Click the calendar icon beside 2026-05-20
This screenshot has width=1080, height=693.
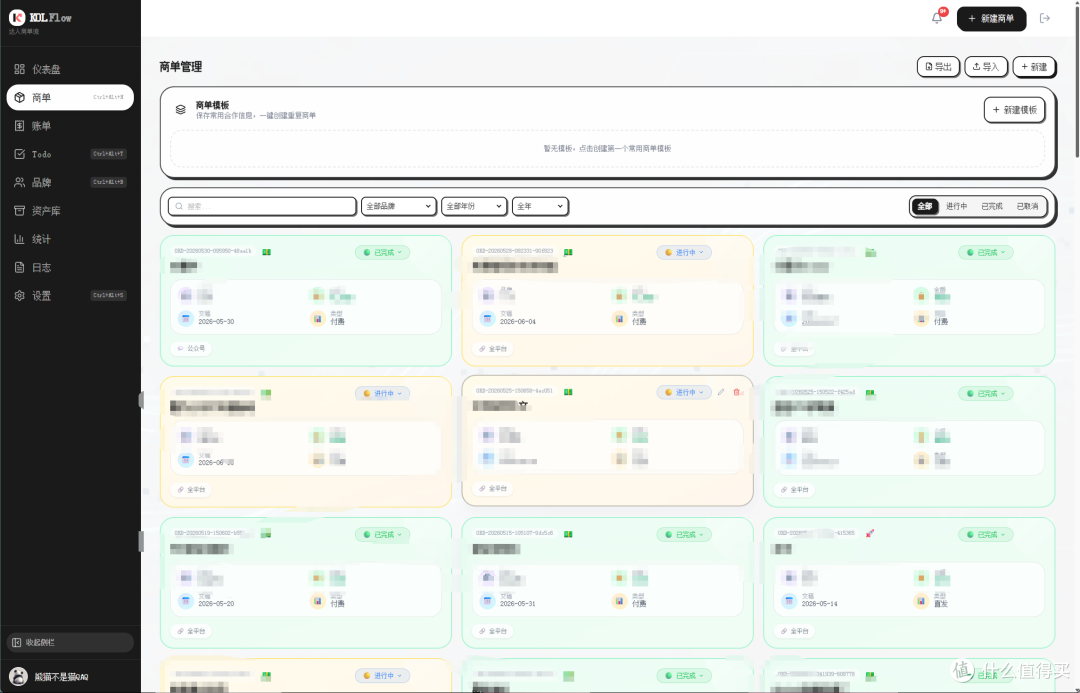click(x=186, y=601)
